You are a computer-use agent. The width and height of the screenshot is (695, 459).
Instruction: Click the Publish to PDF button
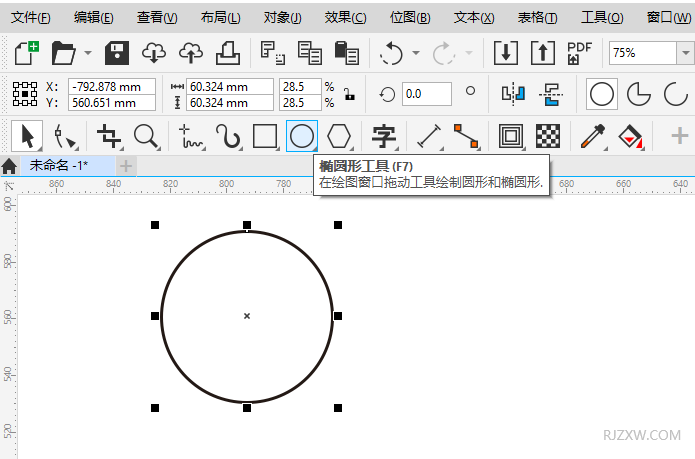(x=579, y=53)
